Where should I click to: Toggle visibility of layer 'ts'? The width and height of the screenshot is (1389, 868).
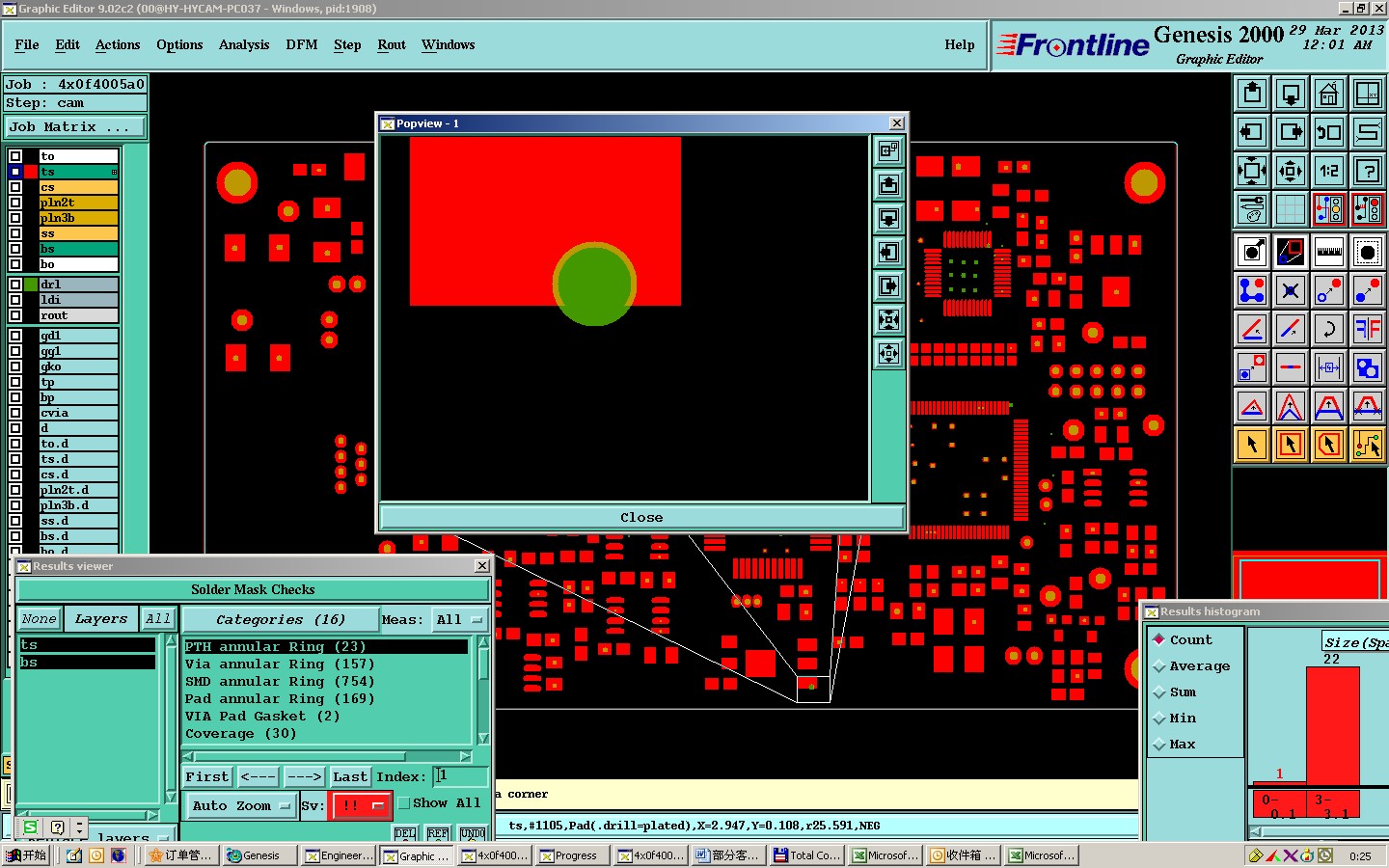[x=15, y=172]
